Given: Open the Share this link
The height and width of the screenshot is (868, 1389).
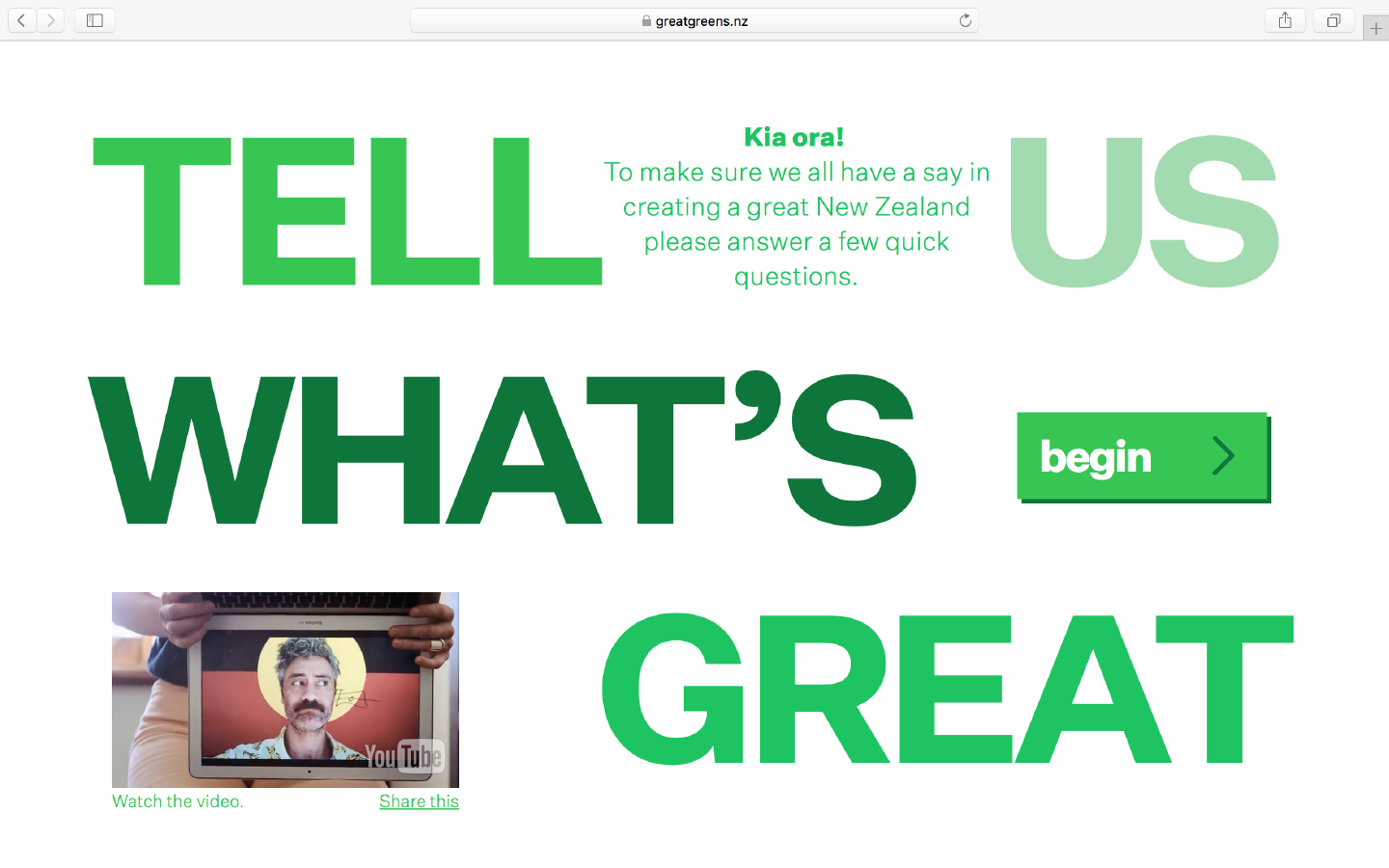Looking at the screenshot, I should point(419,801).
